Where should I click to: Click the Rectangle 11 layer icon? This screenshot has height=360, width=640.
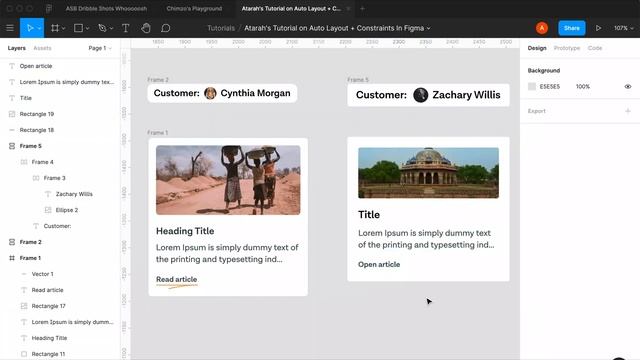coord(24,354)
